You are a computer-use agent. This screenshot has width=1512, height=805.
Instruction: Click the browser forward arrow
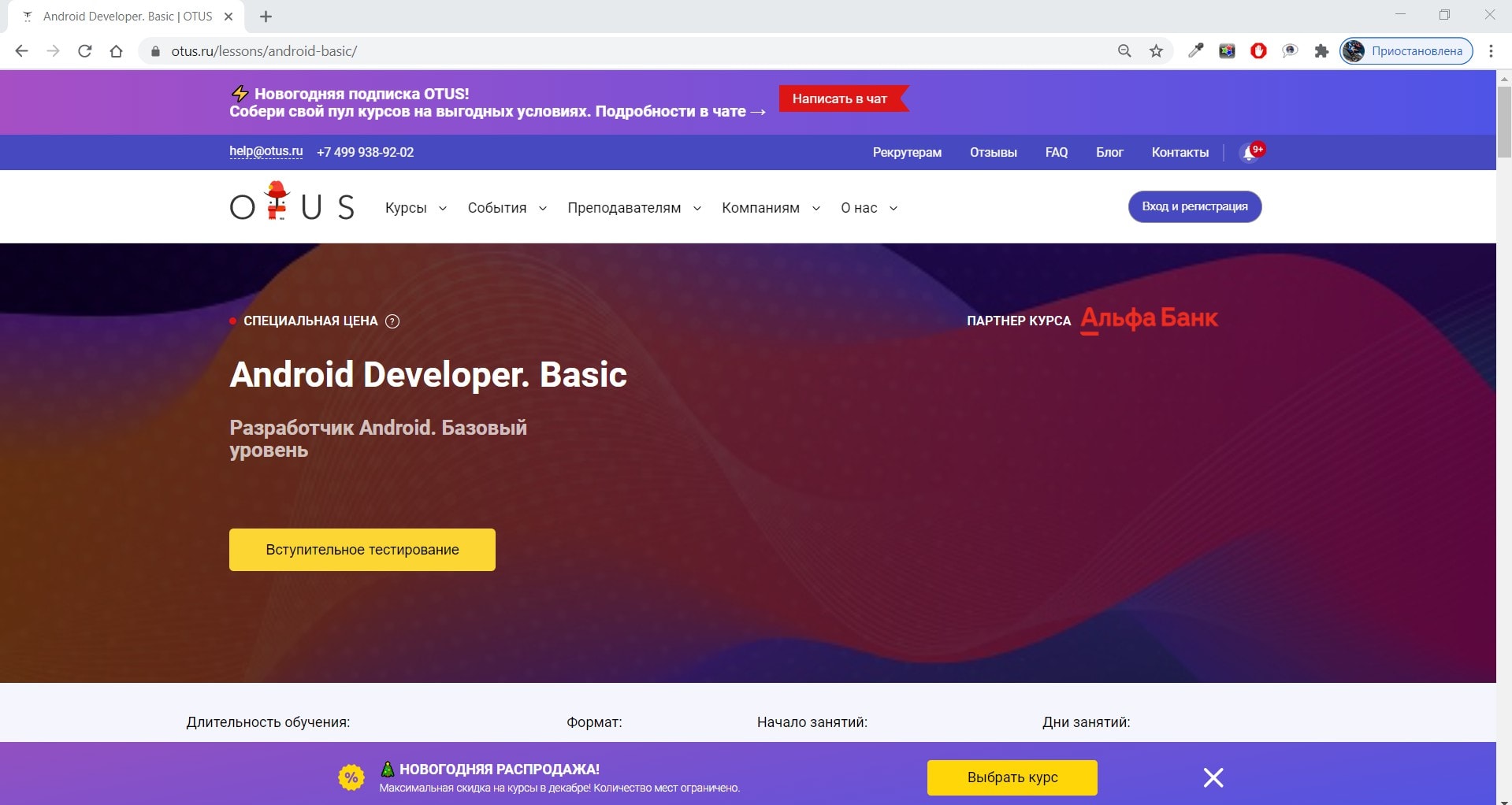[x=53, y=51]
